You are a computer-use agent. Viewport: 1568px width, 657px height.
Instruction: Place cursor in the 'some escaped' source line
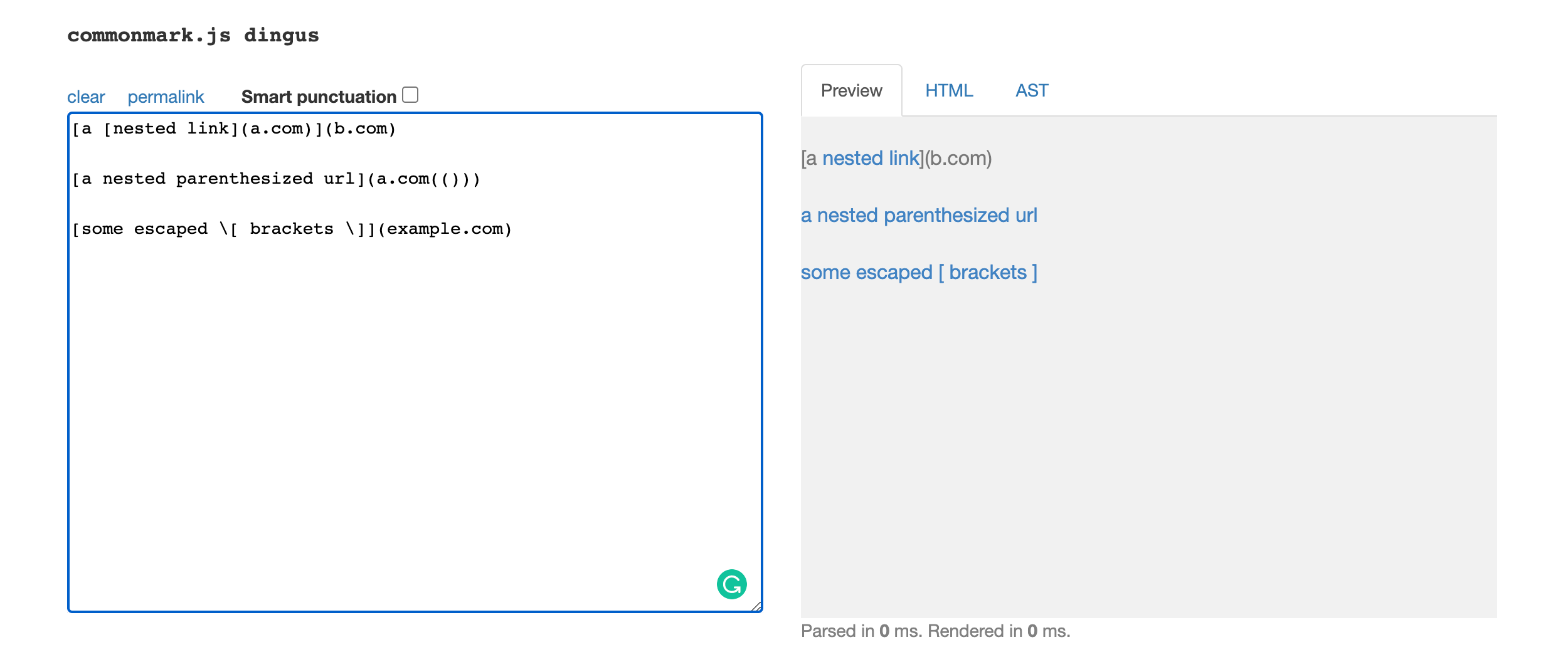(x=292, y=229)
